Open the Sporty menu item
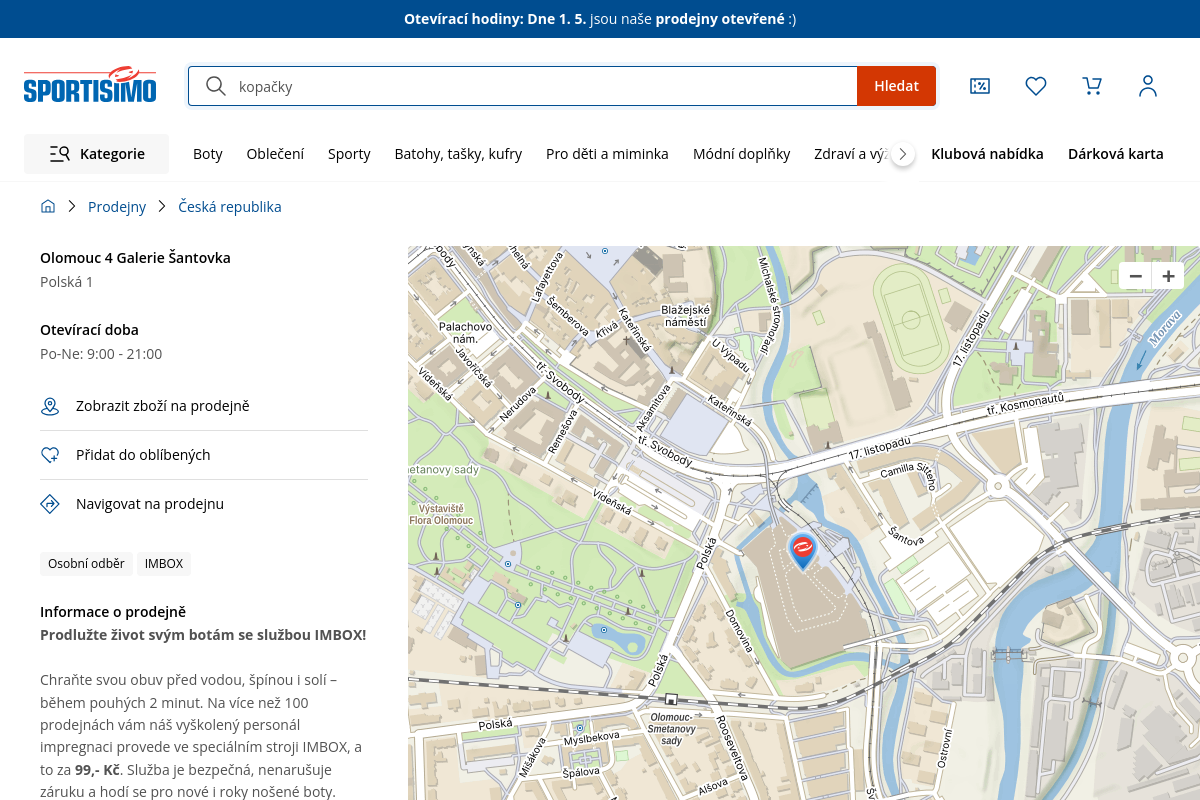The image size is (1200, 800). pos(349,154)
